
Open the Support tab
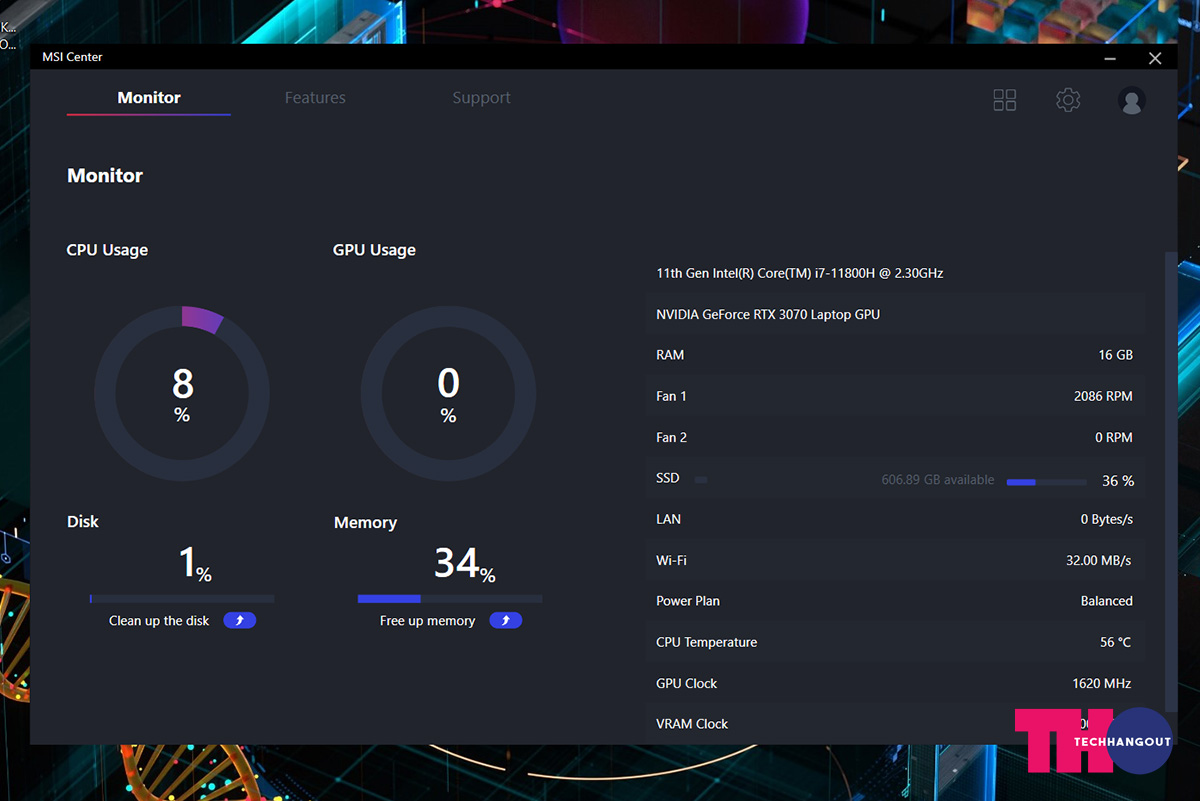pyautogui.click(x=481, y=98)
